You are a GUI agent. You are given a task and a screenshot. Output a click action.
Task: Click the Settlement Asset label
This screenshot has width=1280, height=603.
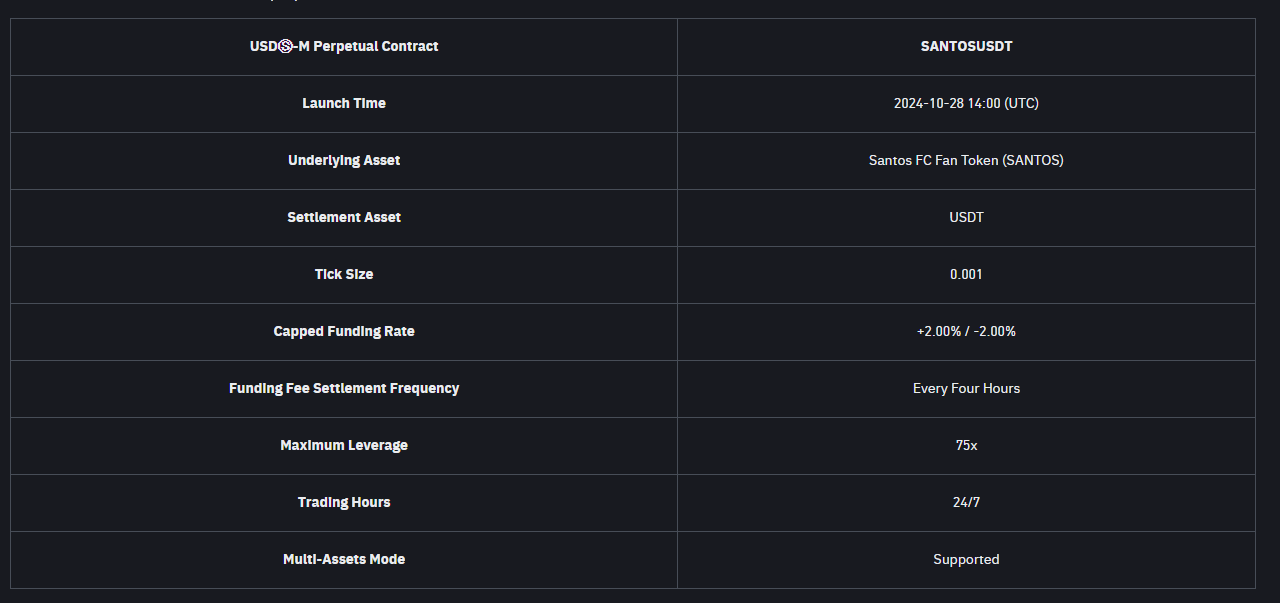point(344,217)
